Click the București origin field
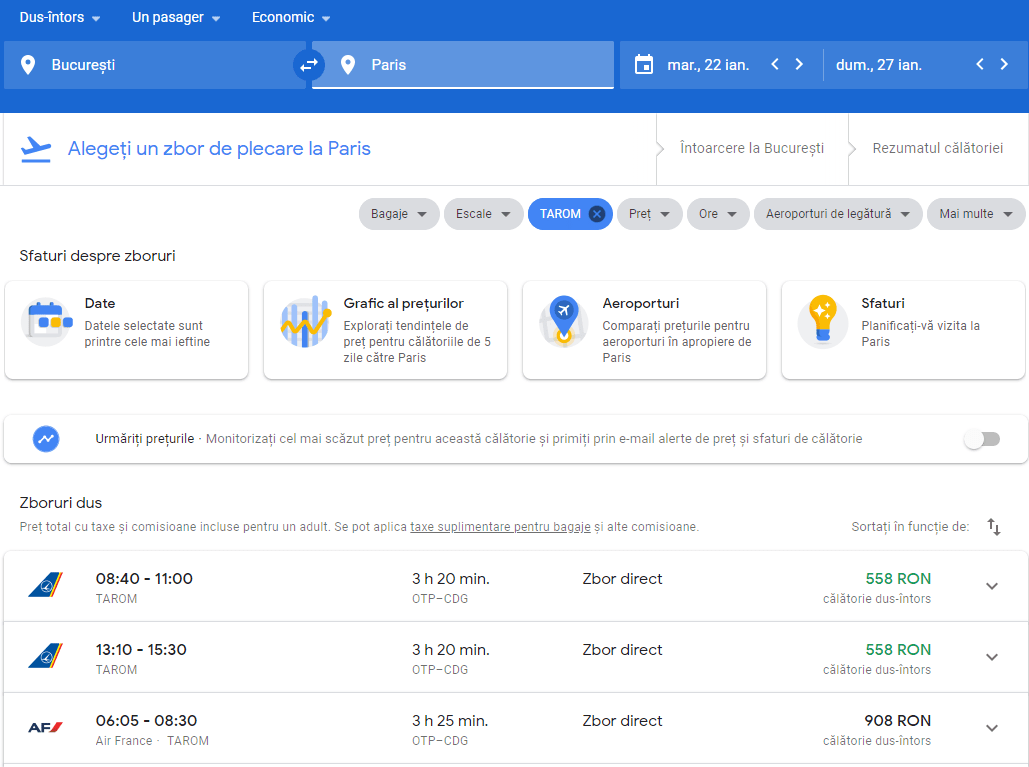This screenshot has width=1029, height=767. (154, 65)
